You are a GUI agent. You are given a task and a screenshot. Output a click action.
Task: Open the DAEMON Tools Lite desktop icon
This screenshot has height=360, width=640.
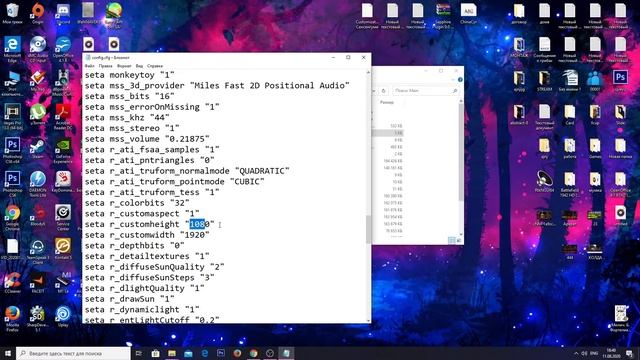[x=38, y=184]
